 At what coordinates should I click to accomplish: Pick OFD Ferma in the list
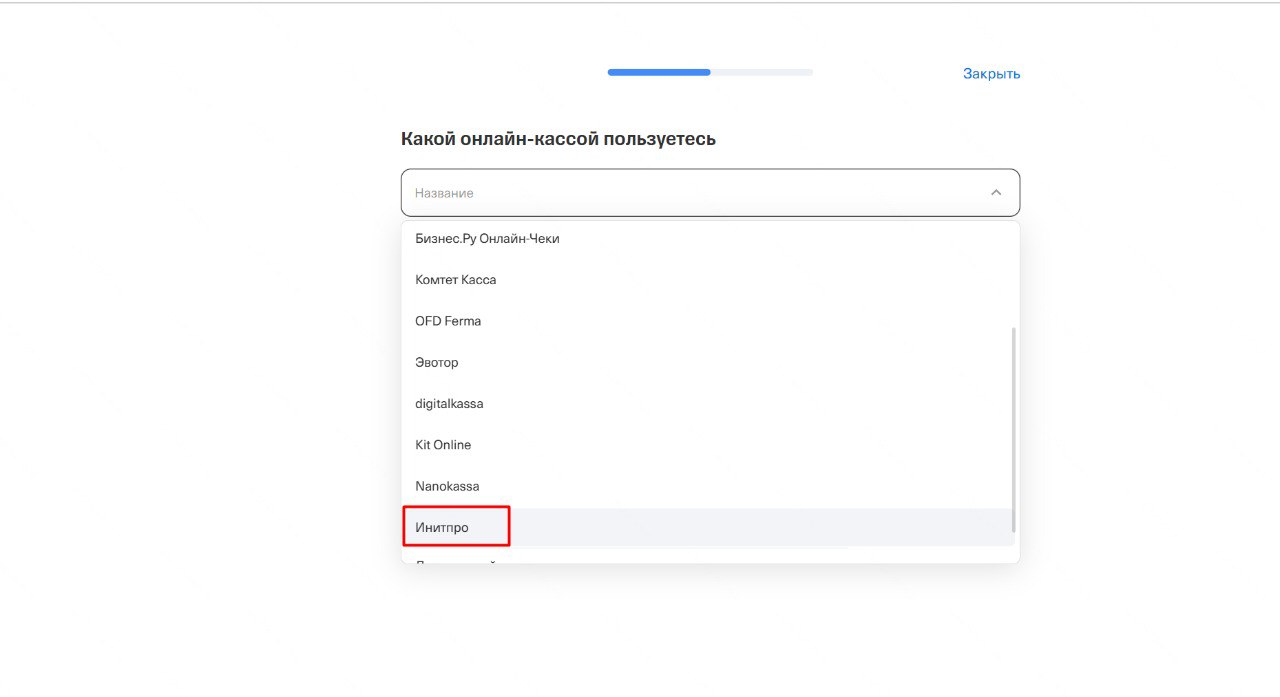[708, 321]
